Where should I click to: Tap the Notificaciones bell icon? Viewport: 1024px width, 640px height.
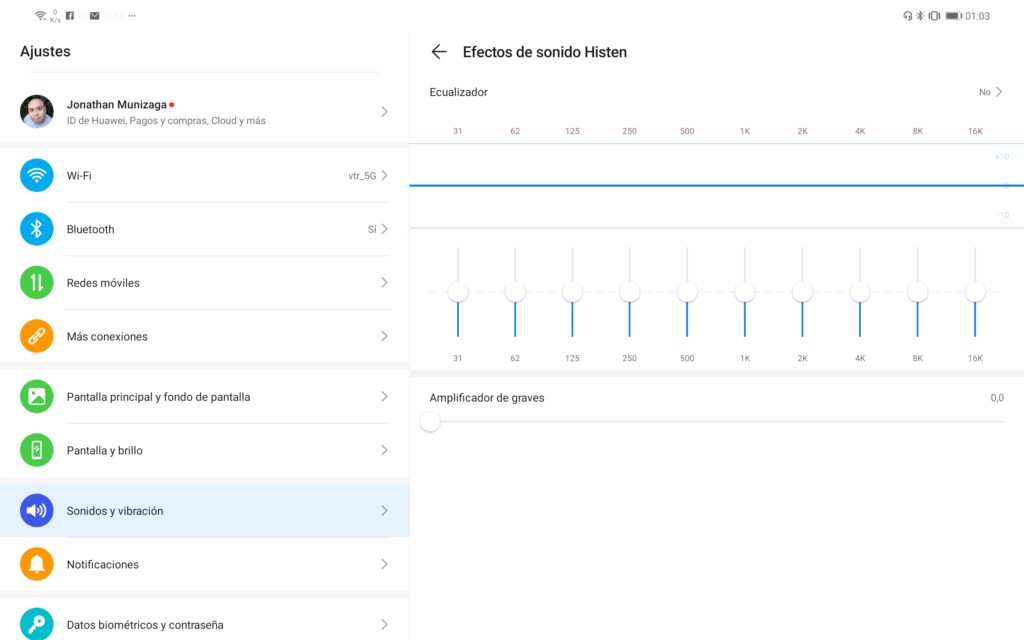[37, 565]
